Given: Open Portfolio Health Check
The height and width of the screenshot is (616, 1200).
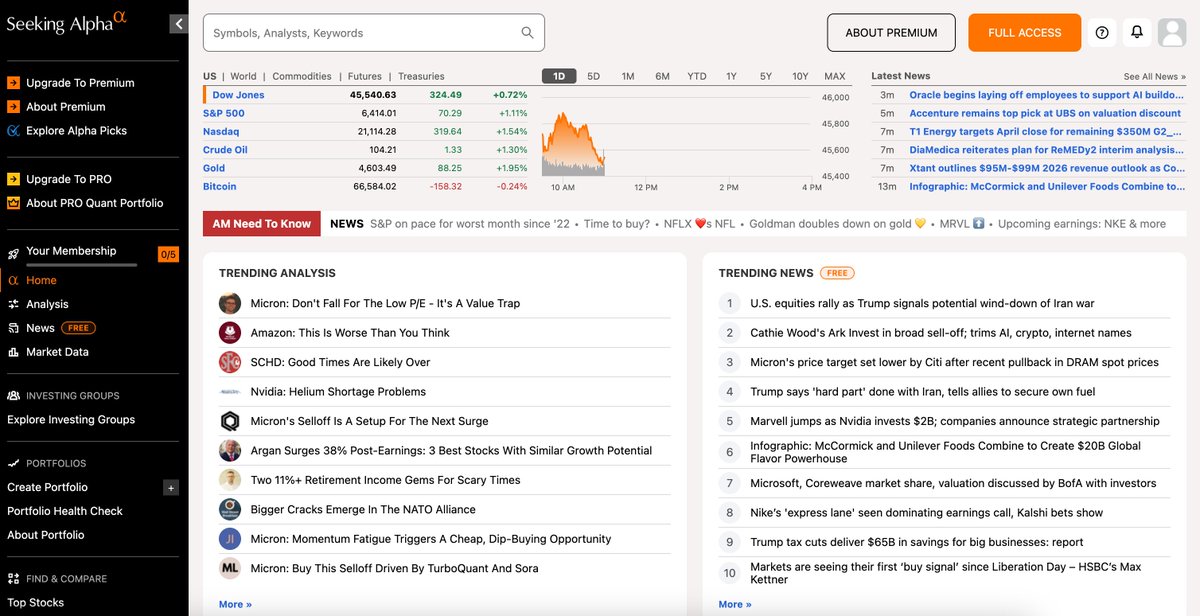Looking at the screenshot, I should [x=65, y=511].
